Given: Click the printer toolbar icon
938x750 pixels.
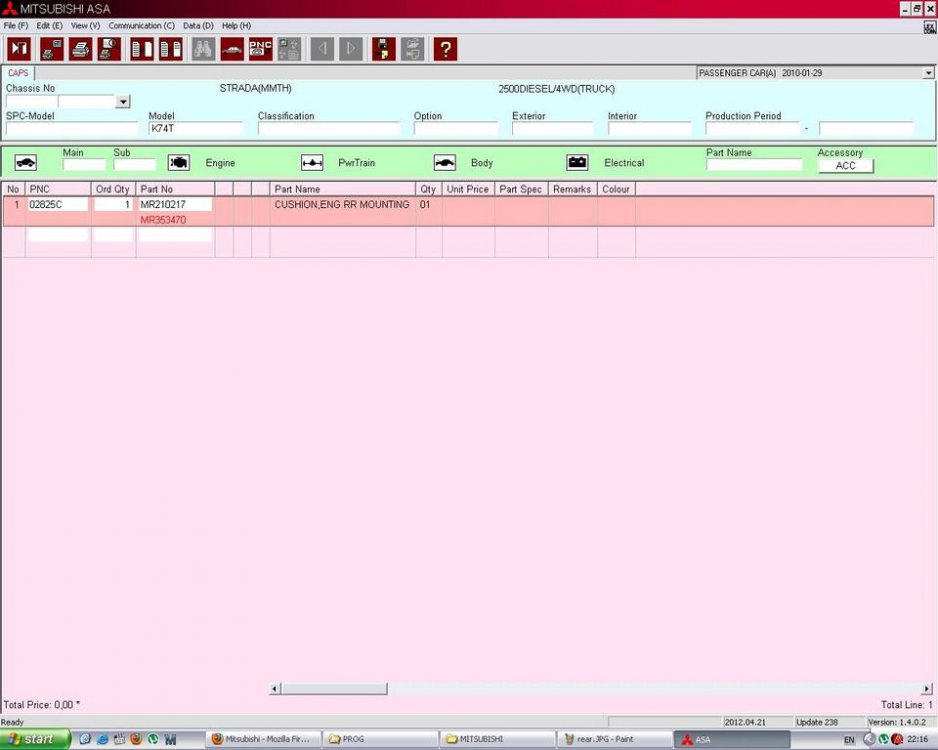Looking at the screenshot, I should pyautogui.click(x=80, y=48).
